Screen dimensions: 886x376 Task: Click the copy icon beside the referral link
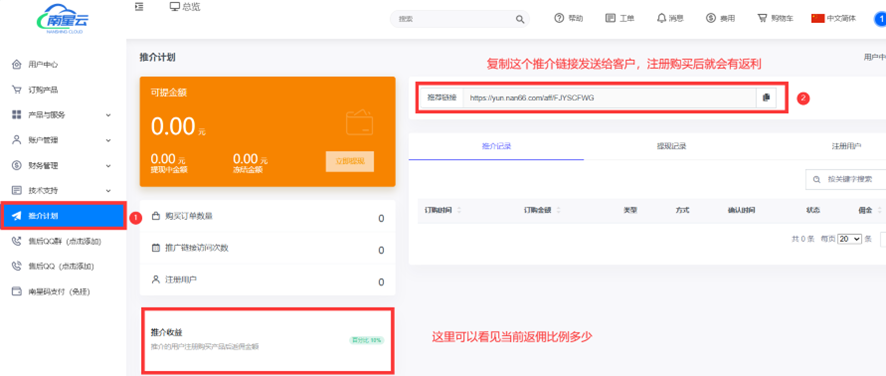click(766, 98)
